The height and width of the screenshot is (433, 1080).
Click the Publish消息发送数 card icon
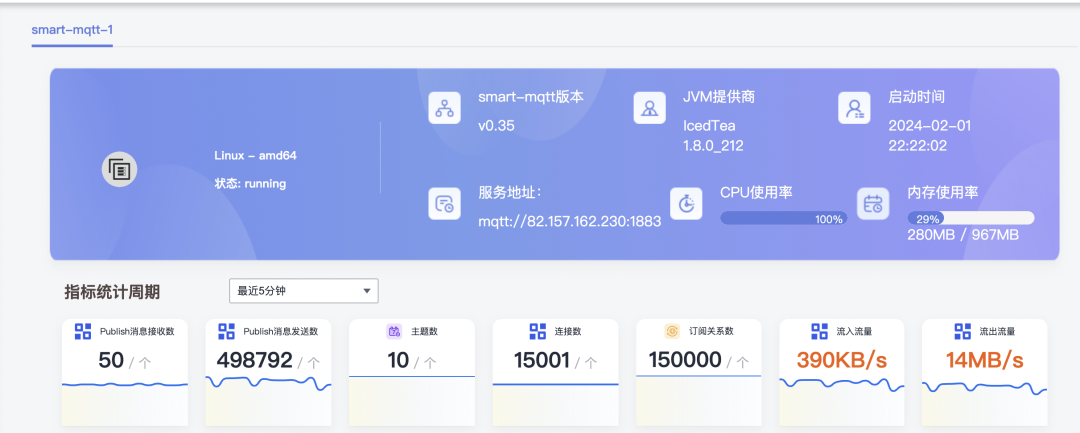[x=226, y=331]
